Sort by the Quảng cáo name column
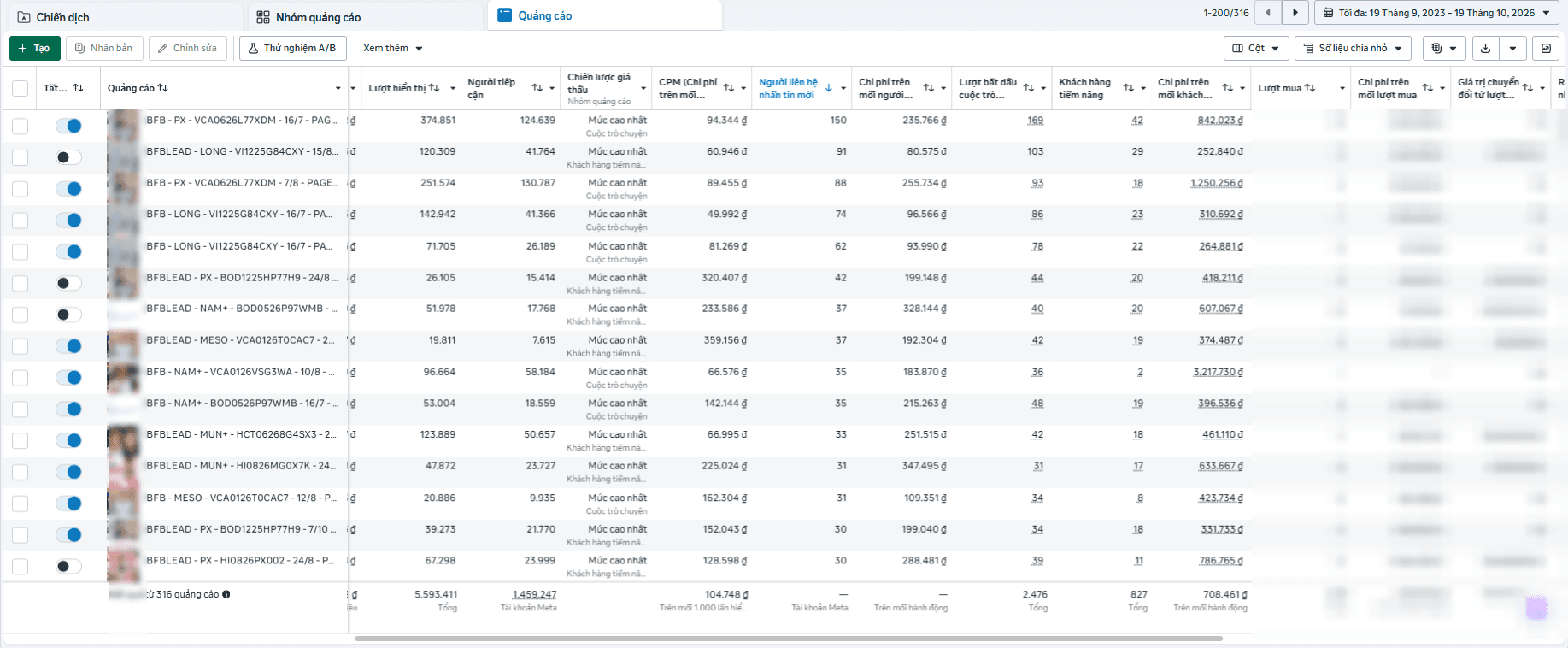 pos(163,88)
